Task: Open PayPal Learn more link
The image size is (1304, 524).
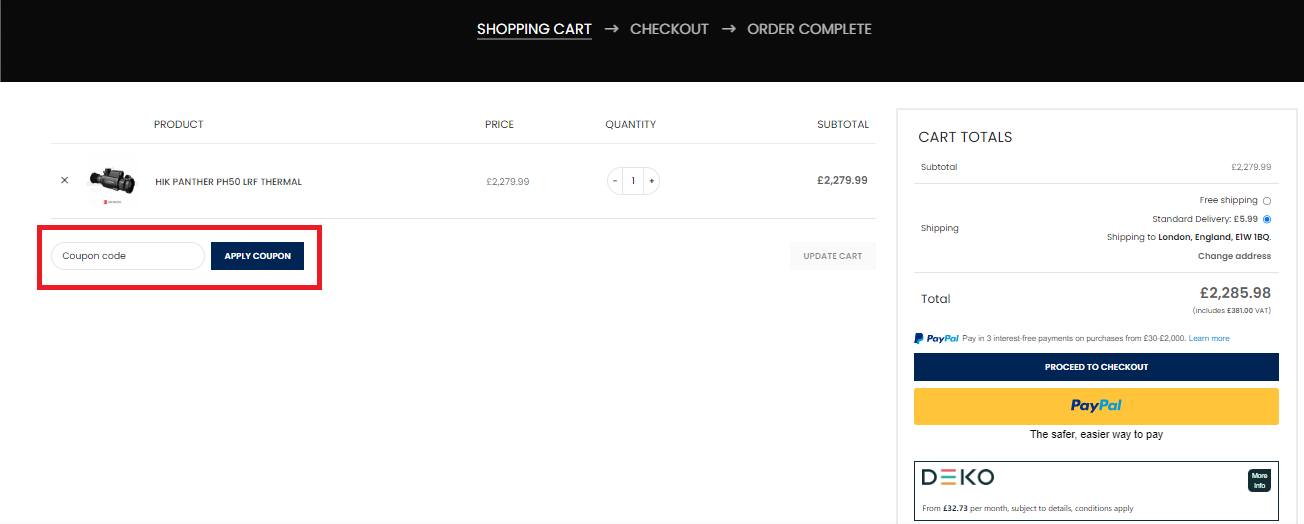Action: coord(1209,339)
